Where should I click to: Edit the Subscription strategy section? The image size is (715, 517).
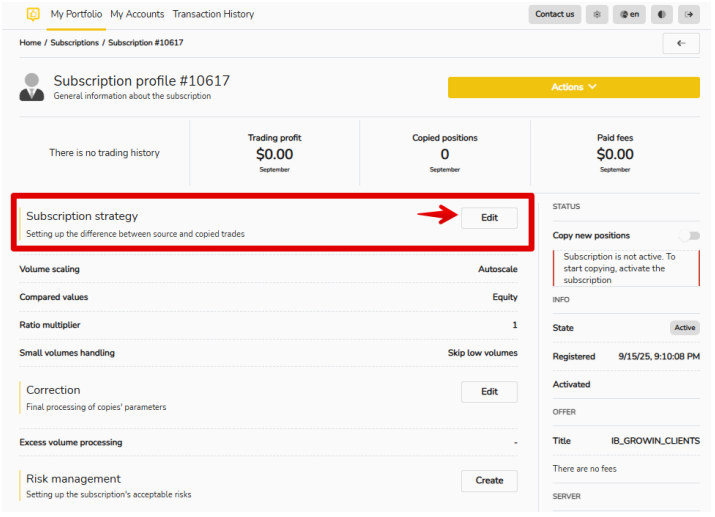coord(489,218)
